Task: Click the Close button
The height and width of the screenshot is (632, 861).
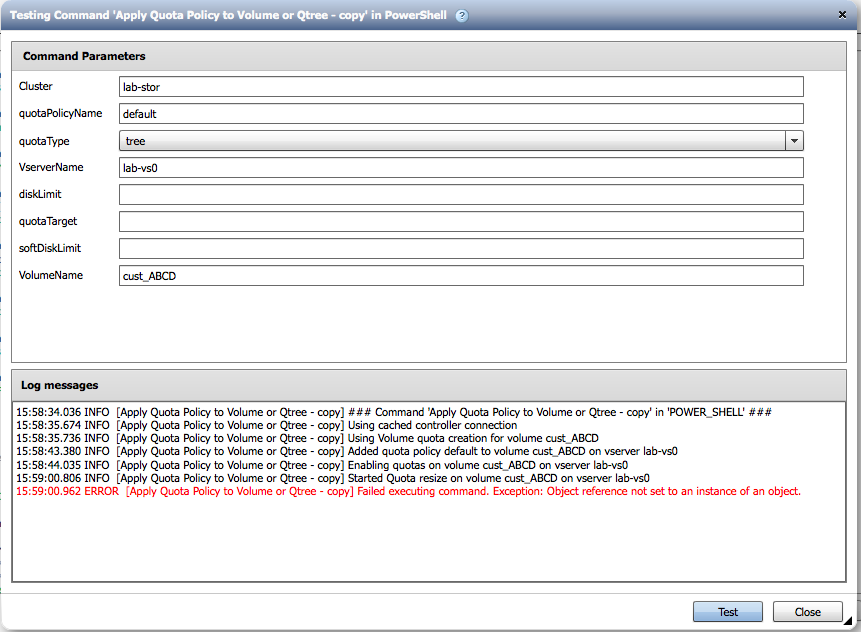Action: tap(807, 612)
